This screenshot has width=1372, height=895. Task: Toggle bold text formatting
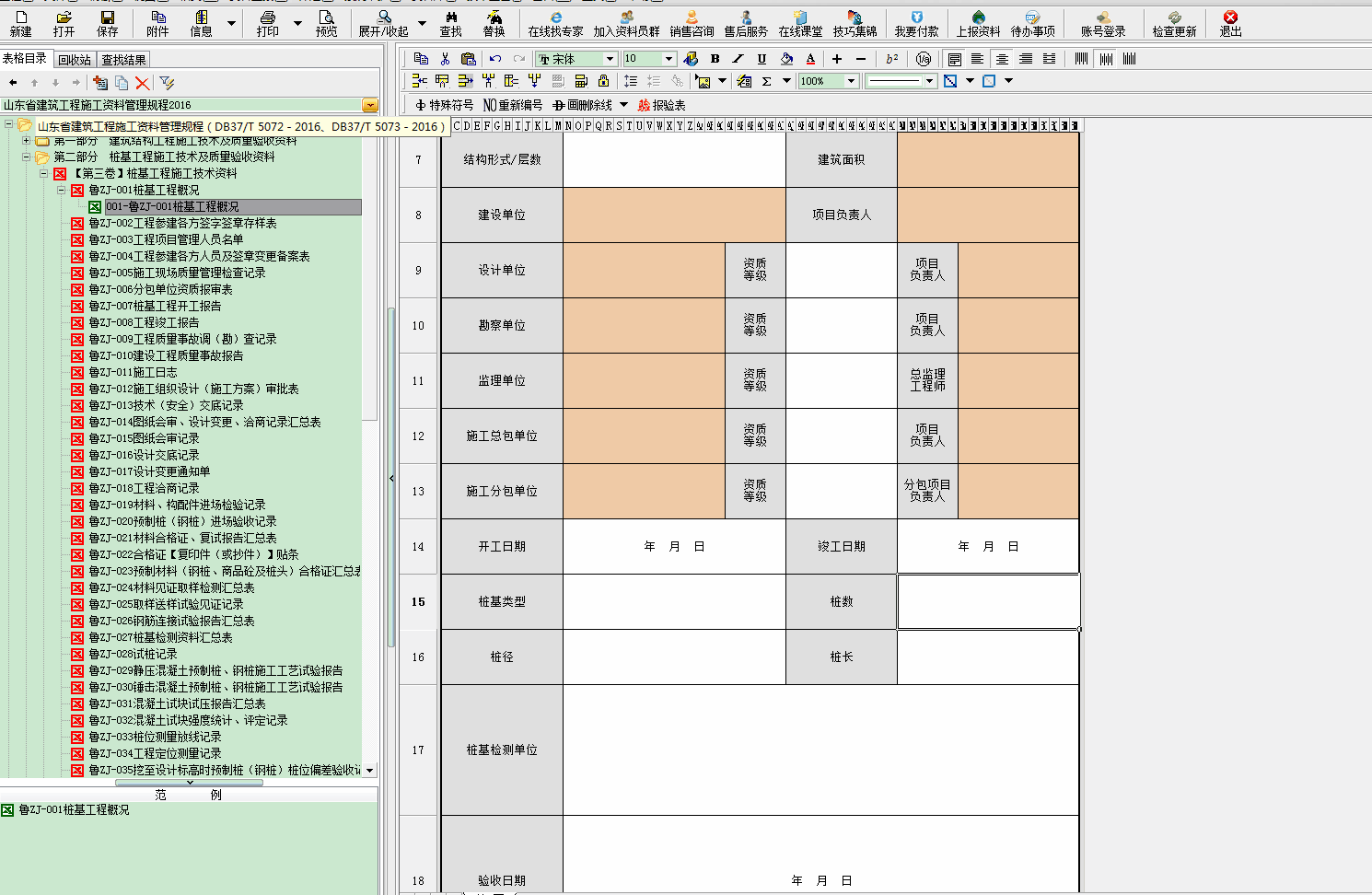(715, 59)
